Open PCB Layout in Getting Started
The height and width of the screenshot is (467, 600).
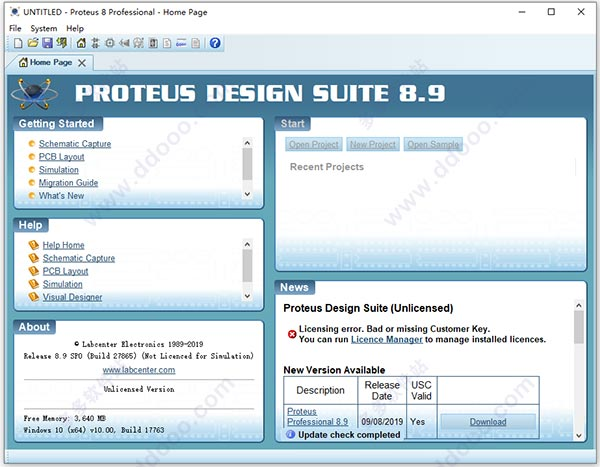pos(62,157)
